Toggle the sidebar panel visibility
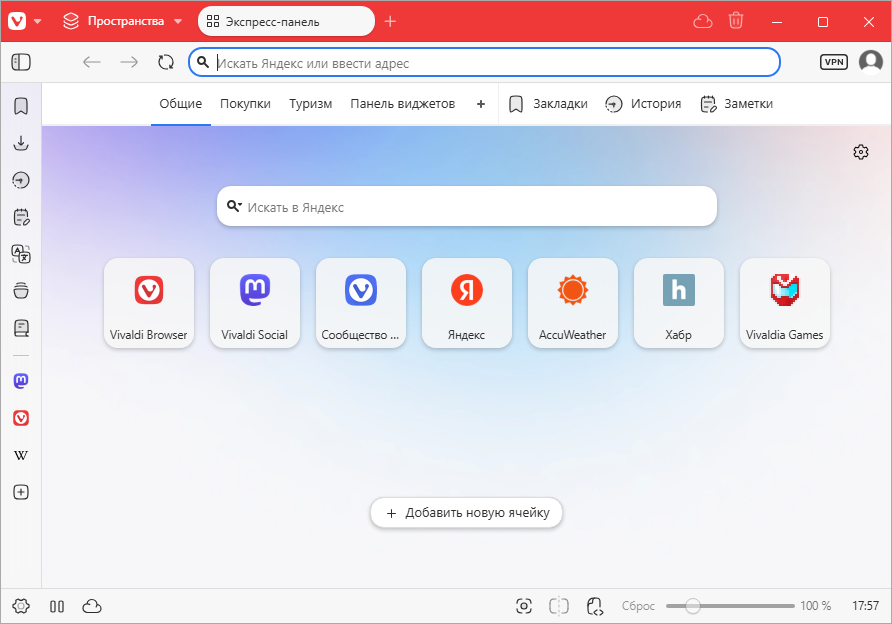Image resolution: width=892 pixels, height=624 pixels. (x=20, y=62)
